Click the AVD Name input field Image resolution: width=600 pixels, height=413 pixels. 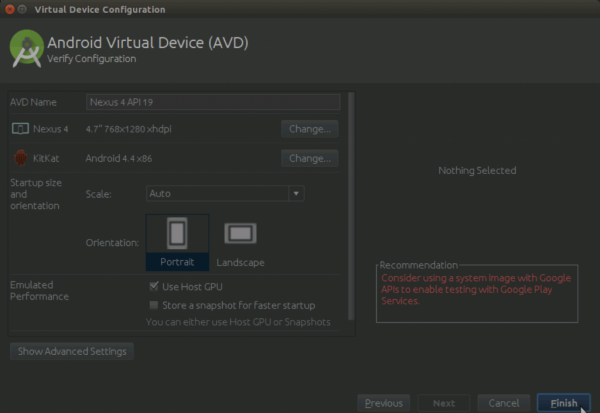coord(213,102)
